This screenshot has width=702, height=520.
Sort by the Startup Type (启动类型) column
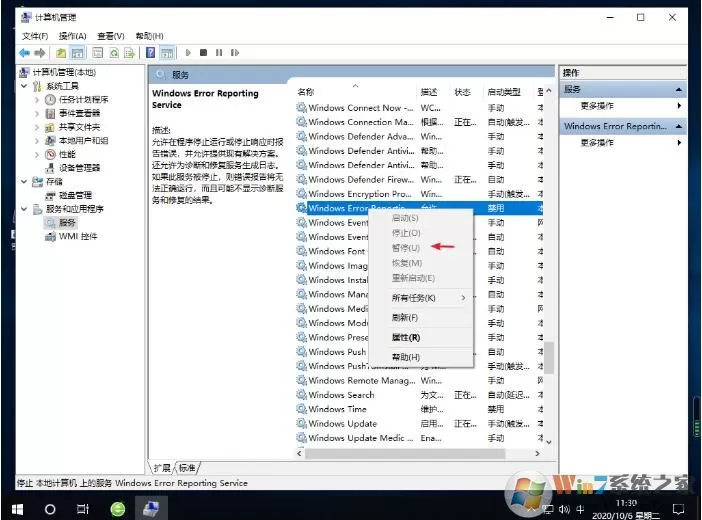[x=504, y=92]
